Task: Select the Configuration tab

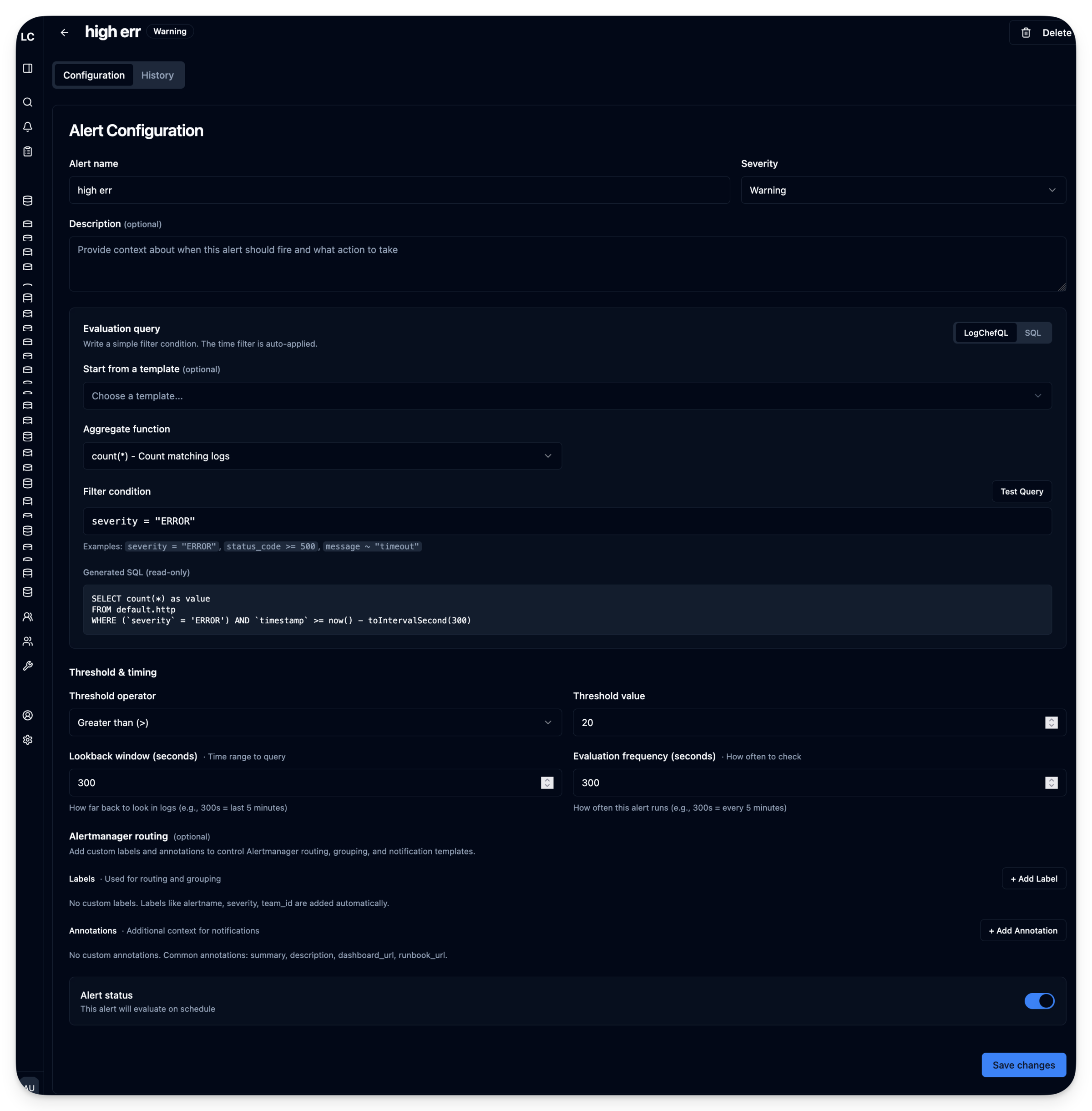Action: click(94, 75)
